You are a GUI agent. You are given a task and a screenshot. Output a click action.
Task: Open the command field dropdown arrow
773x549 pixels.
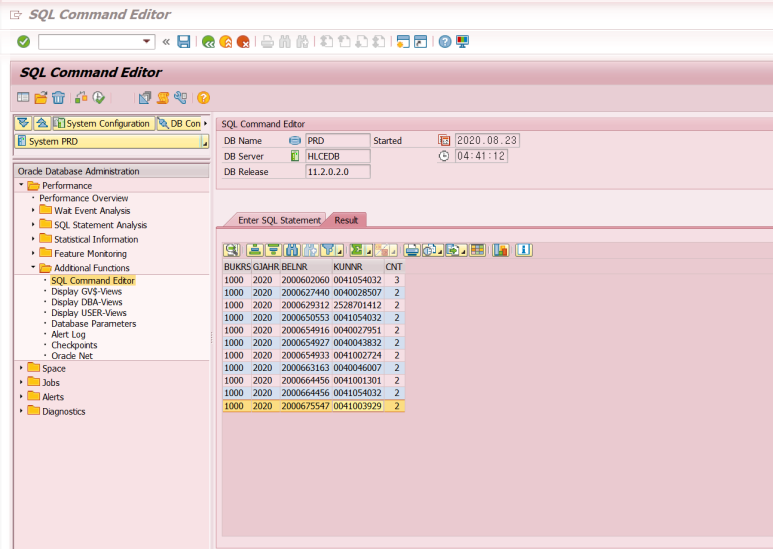pos(148,42)
